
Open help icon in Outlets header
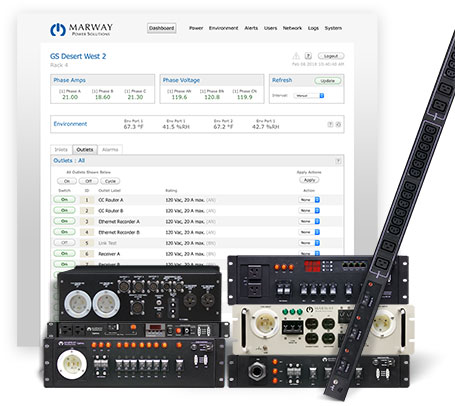tap(338, 161)
